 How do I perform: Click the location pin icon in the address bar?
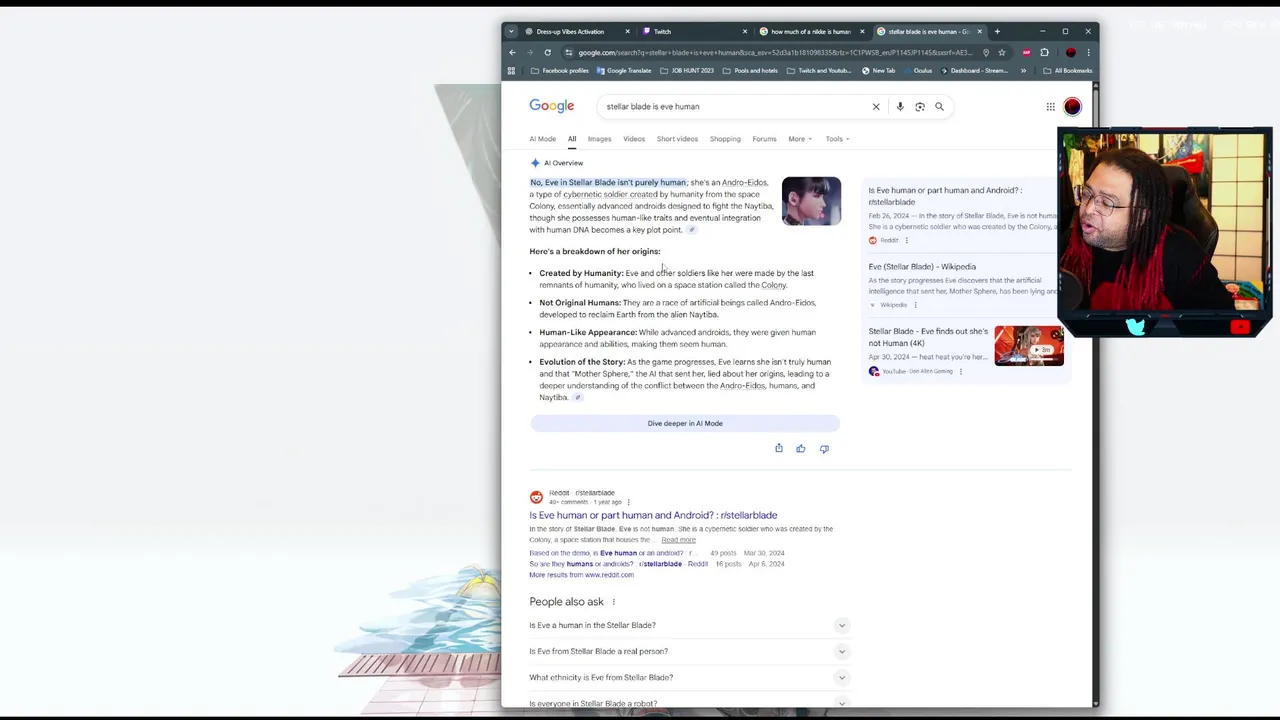(985, 52)
